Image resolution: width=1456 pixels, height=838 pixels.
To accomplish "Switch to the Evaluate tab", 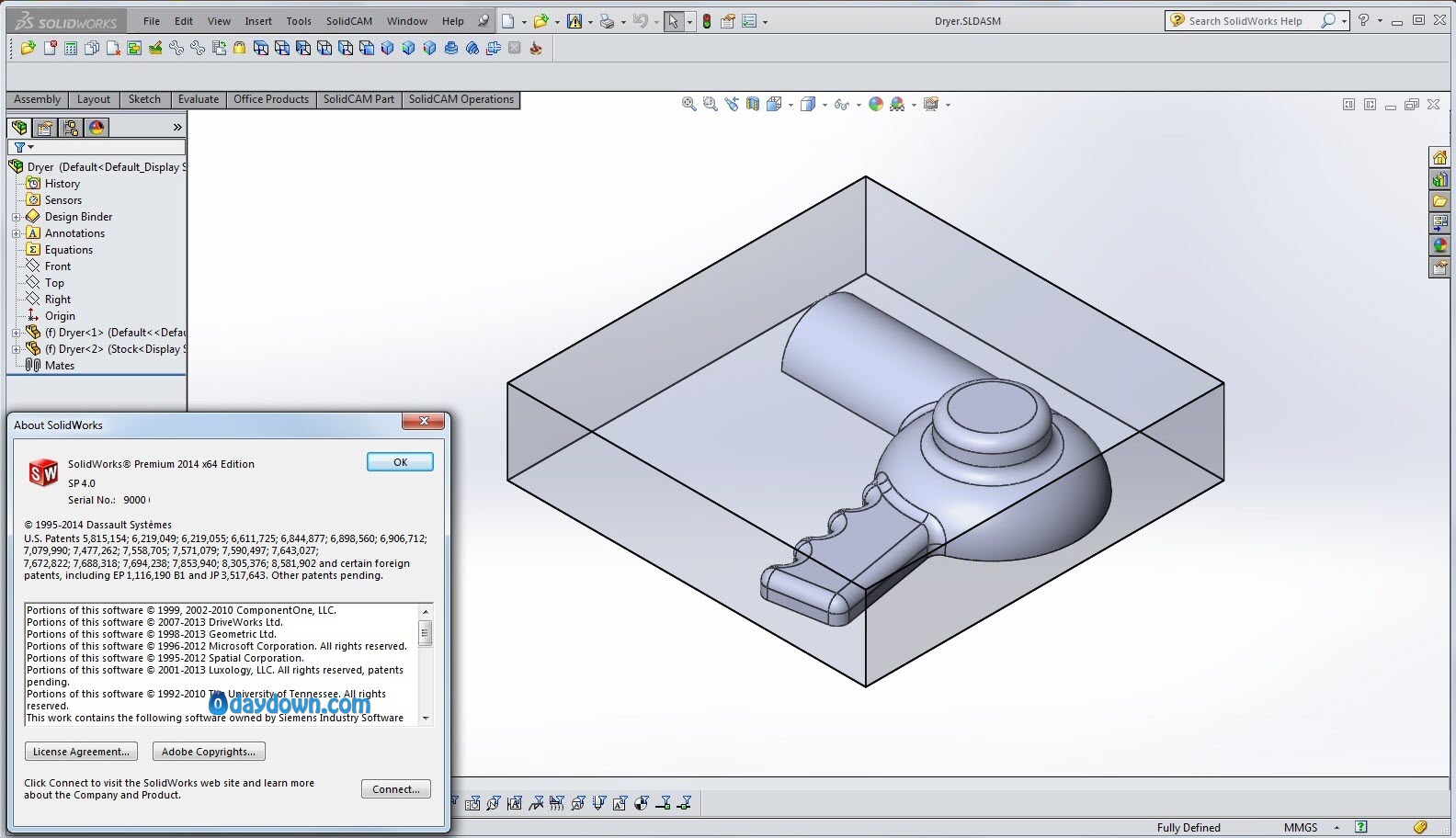I will click(199, 99).
